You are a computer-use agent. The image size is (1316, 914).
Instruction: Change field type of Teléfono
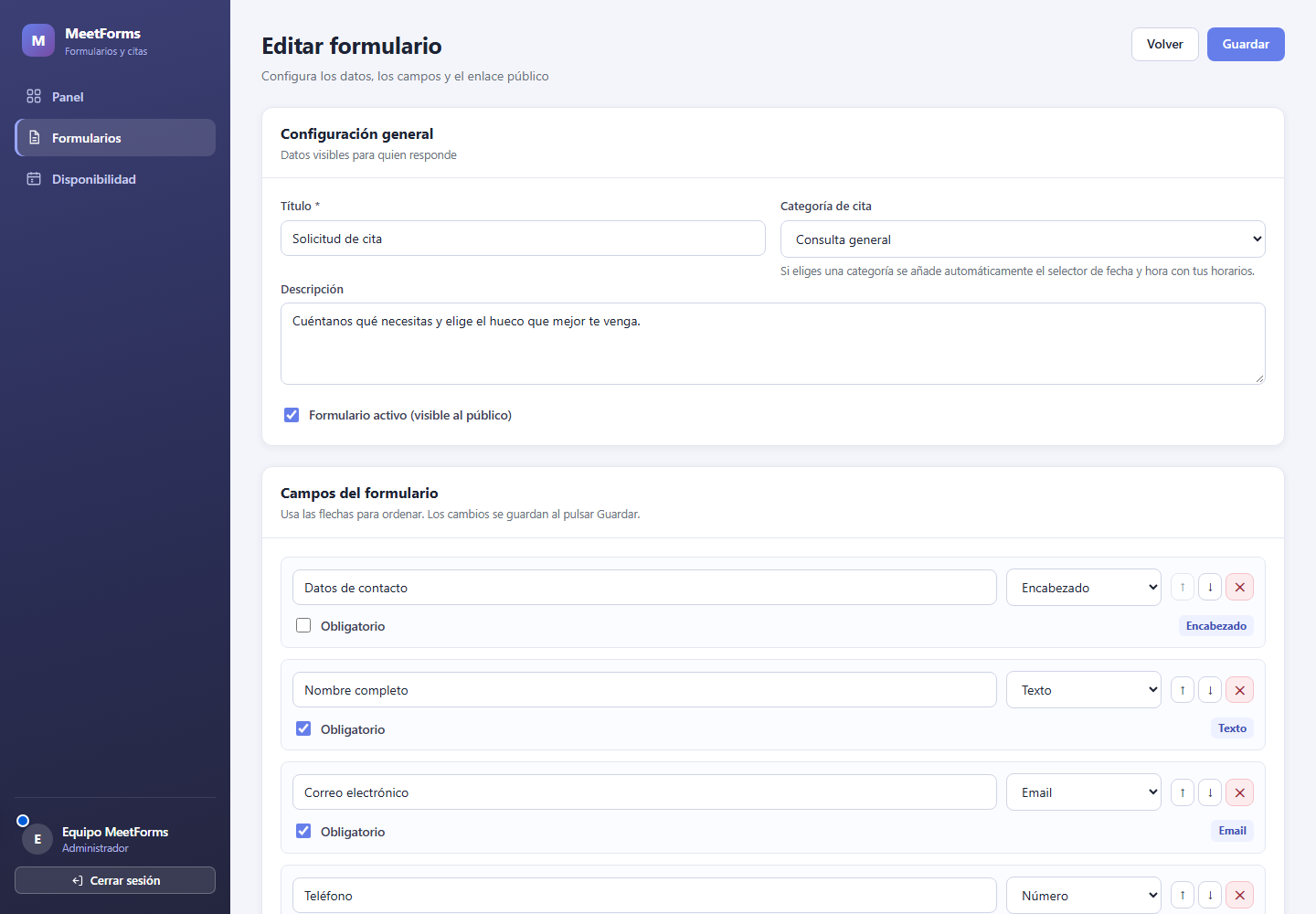tap(1084, 896)
